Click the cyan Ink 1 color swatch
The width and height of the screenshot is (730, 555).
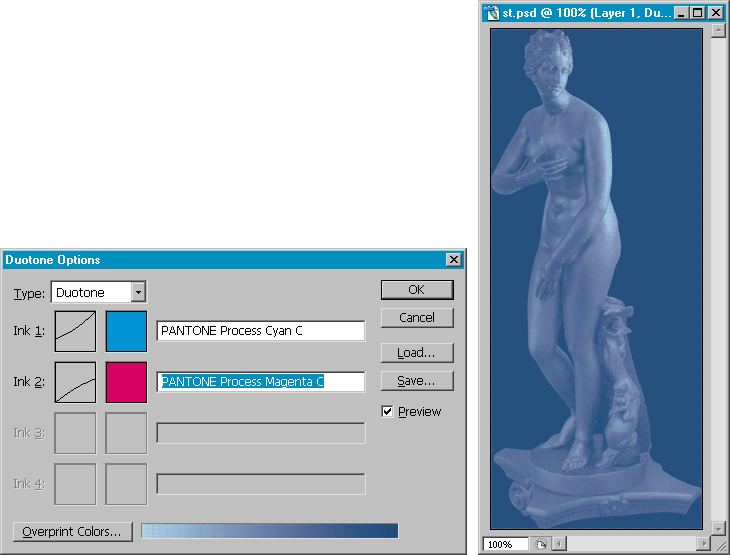[126, 331]
